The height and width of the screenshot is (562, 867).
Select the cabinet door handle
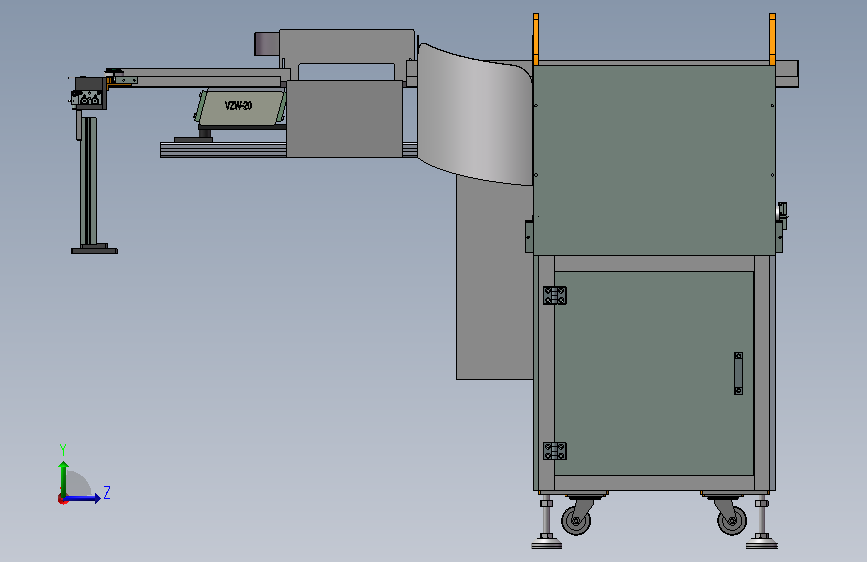pyautogui.click(x=738, y=373)
